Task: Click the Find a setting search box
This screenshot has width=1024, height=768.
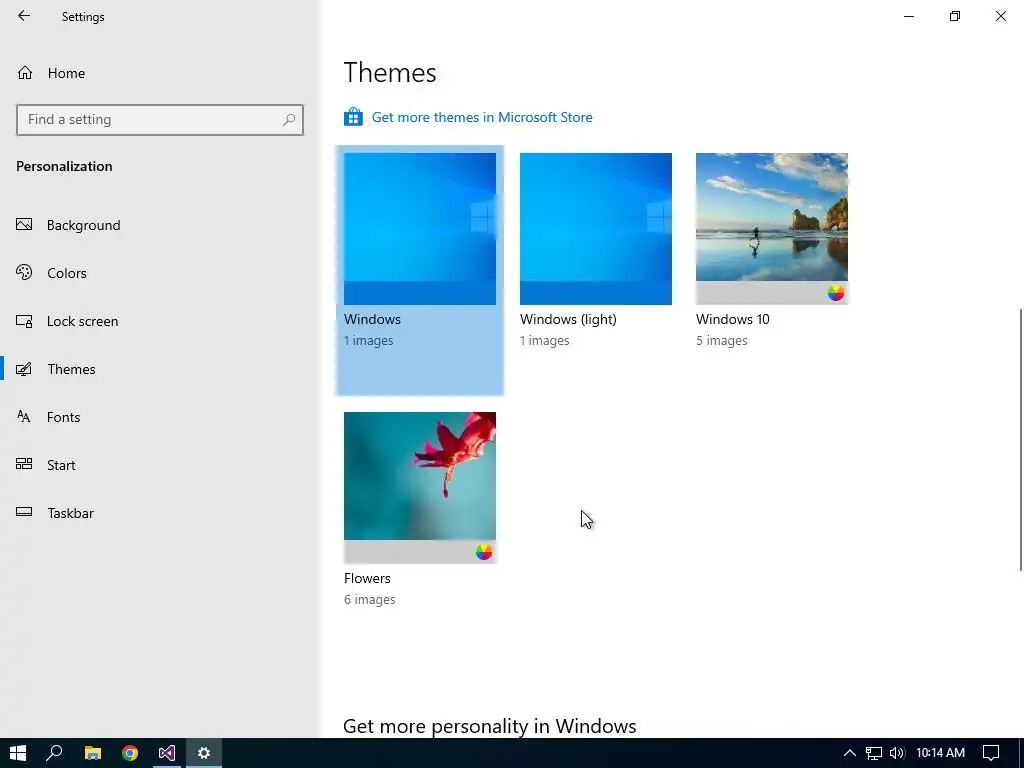Action: (x=160, y=120)
